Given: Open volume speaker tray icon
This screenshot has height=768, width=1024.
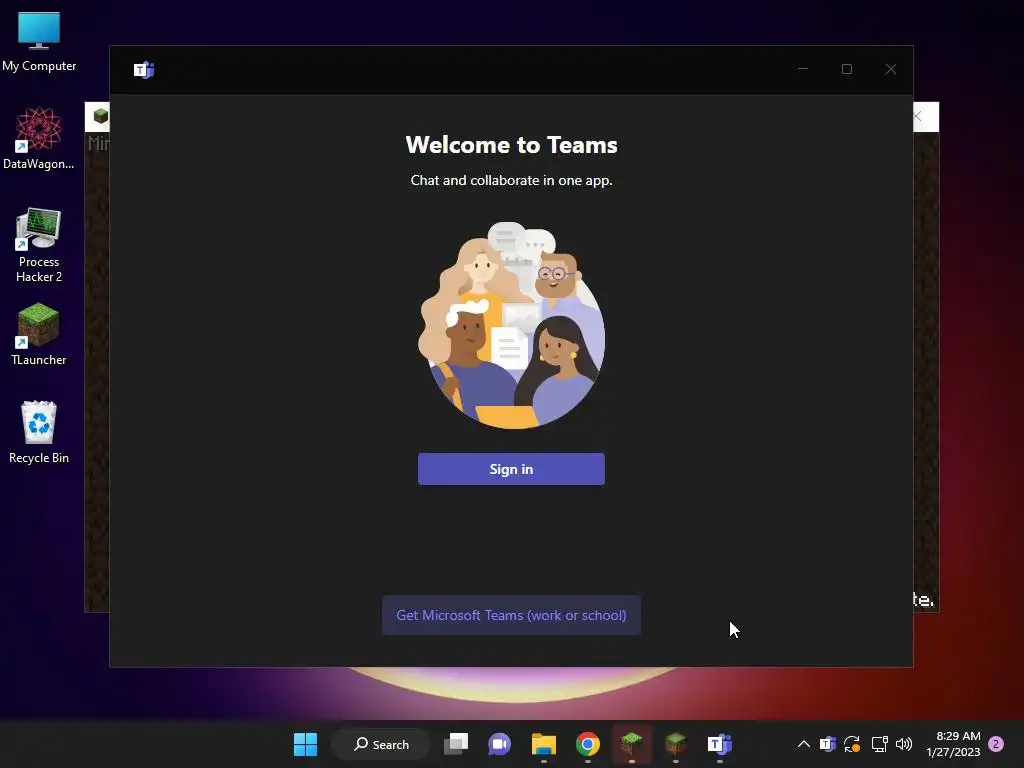Looking at the screenshot, I should pyautogui.click(x=904, y=744).
